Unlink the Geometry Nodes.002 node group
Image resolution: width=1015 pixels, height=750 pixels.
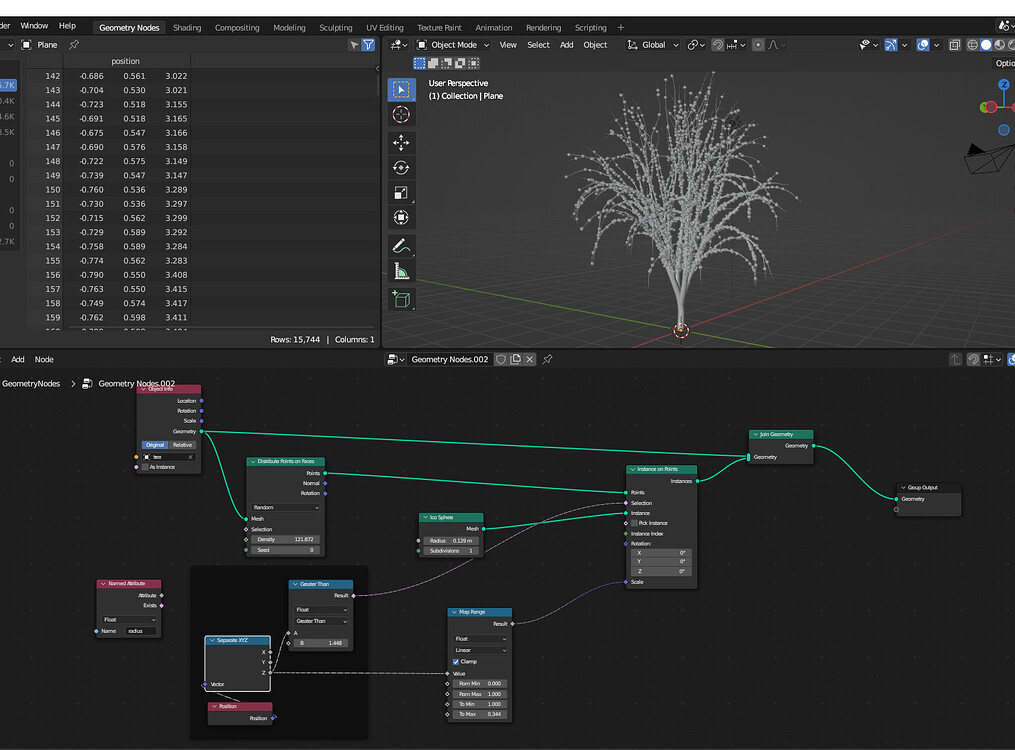[x=530, y=359]
